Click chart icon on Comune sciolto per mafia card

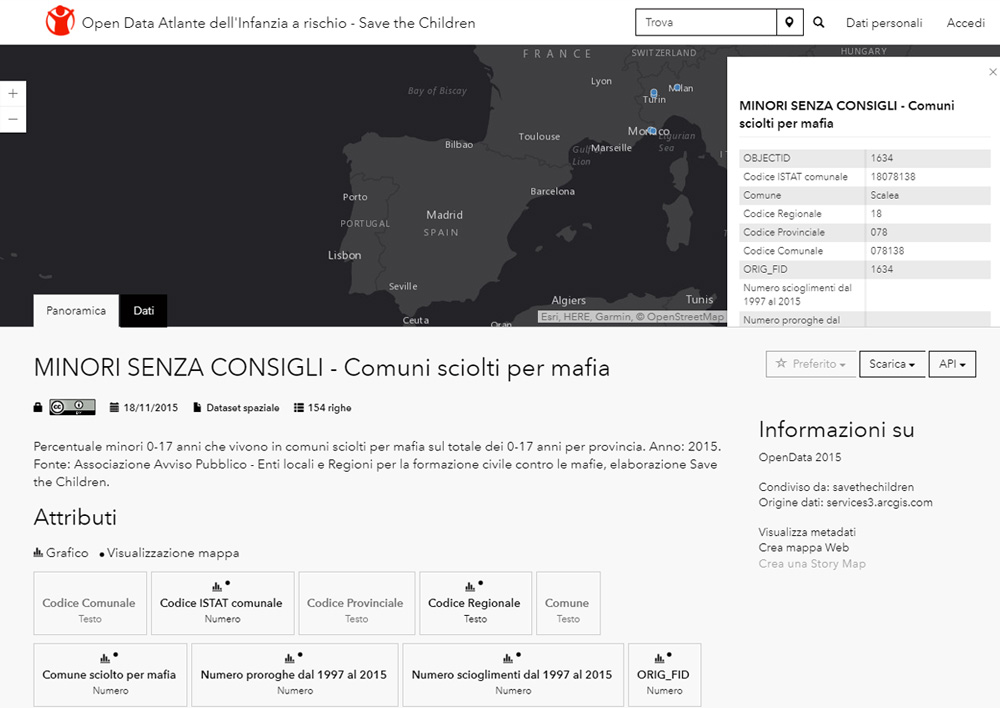click(x=105, y=658)
